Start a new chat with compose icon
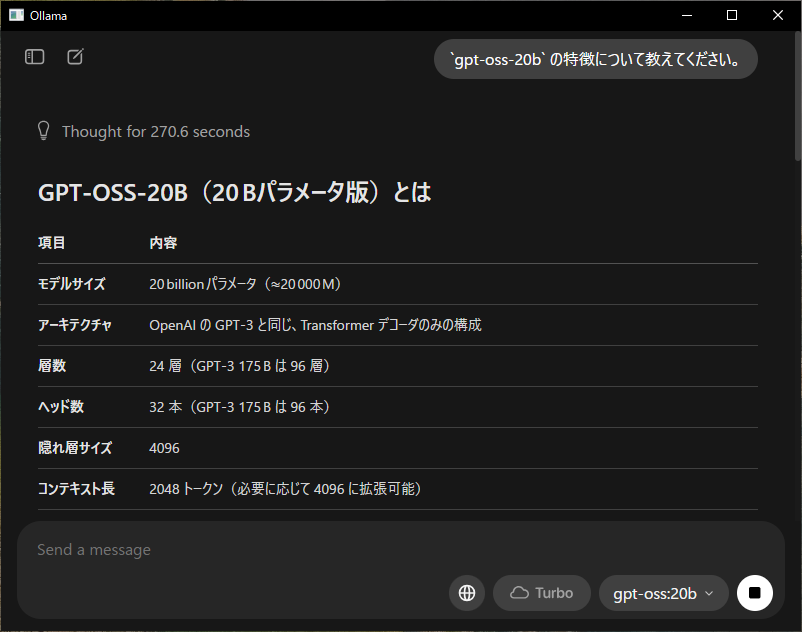 pos(75,57)
